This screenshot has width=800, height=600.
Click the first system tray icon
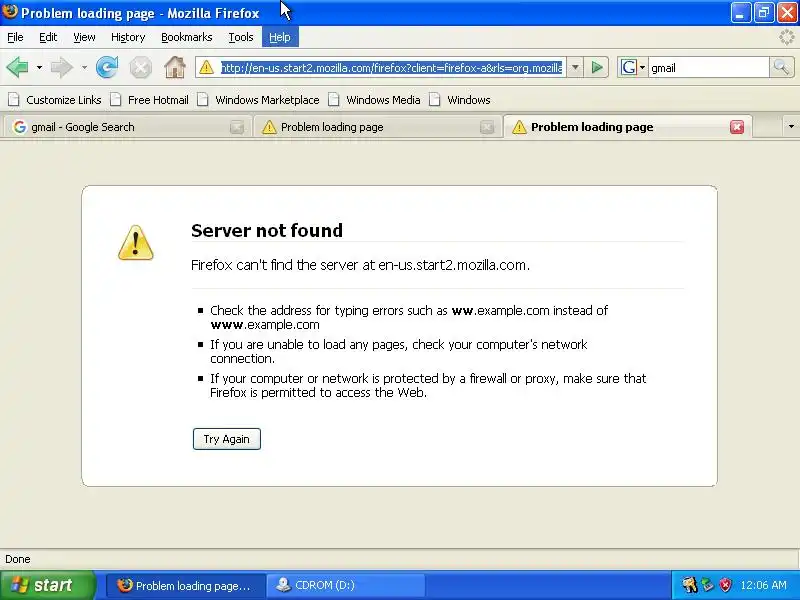[689, 585]
